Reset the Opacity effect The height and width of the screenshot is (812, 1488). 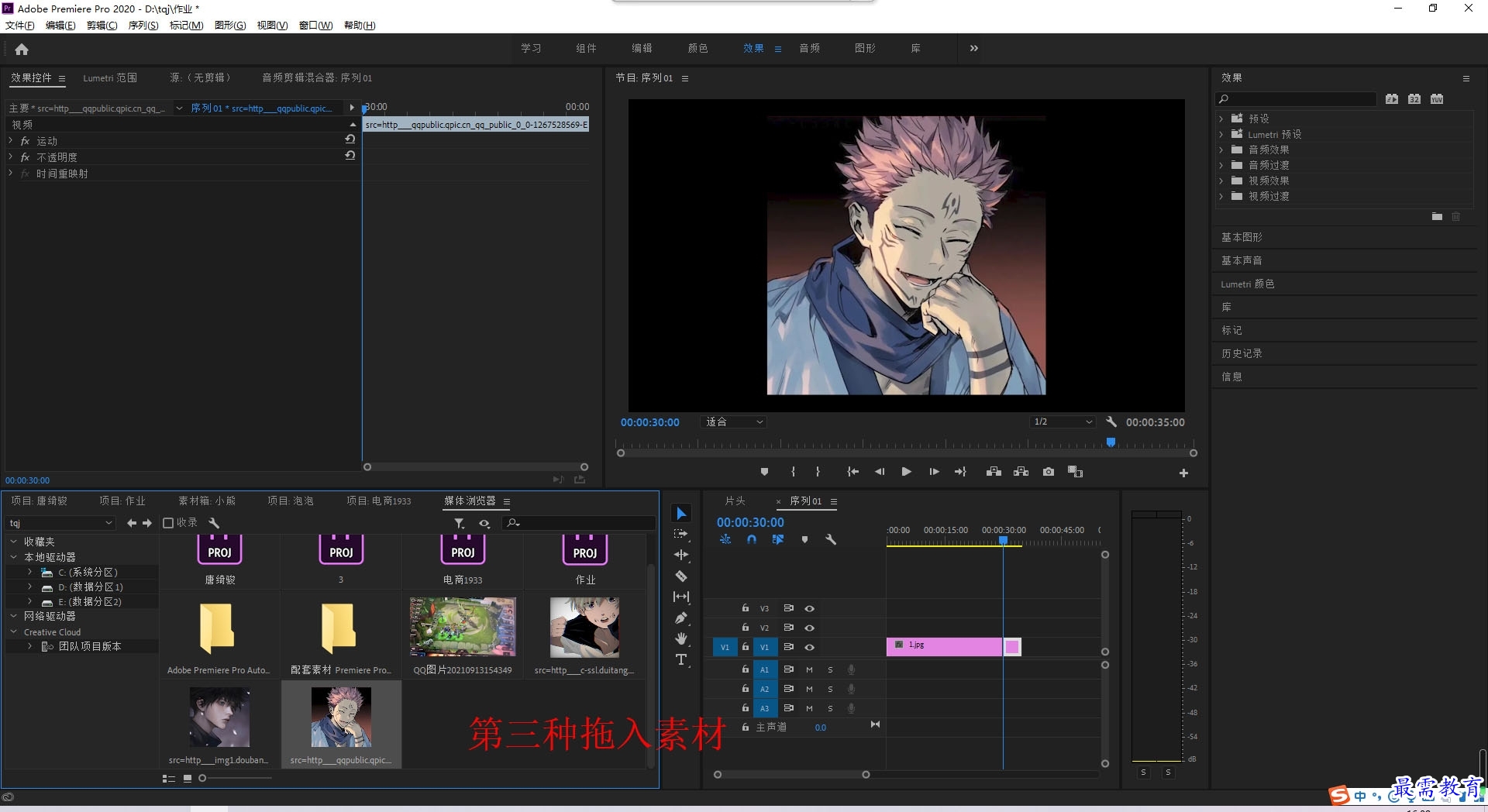pos(350,156)
